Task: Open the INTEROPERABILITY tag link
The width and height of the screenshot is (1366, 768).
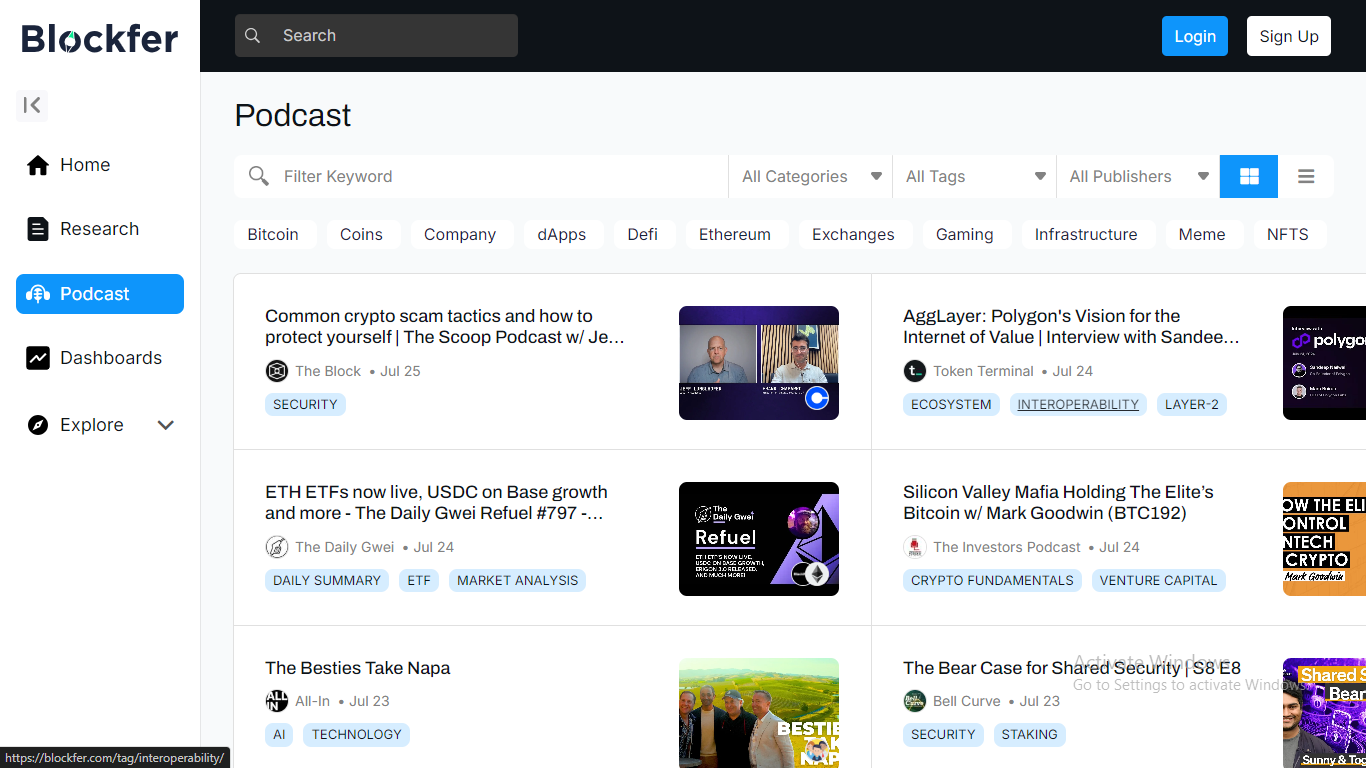Action: [x=1077, y=404]
